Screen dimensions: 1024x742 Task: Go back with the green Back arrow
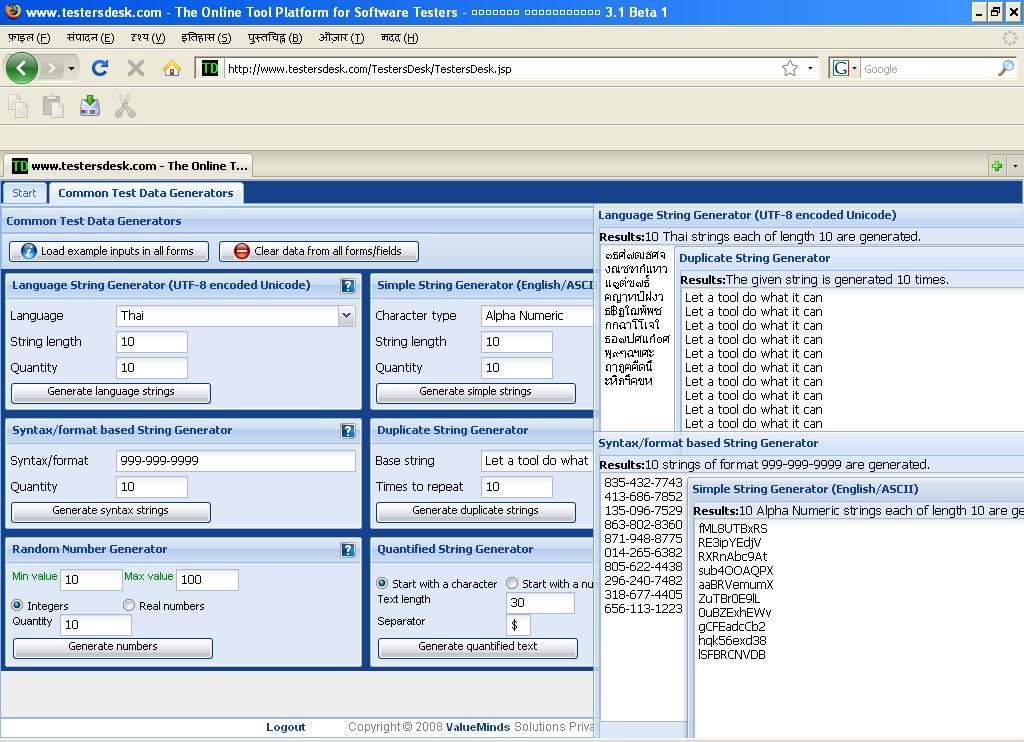pos(22,68)
